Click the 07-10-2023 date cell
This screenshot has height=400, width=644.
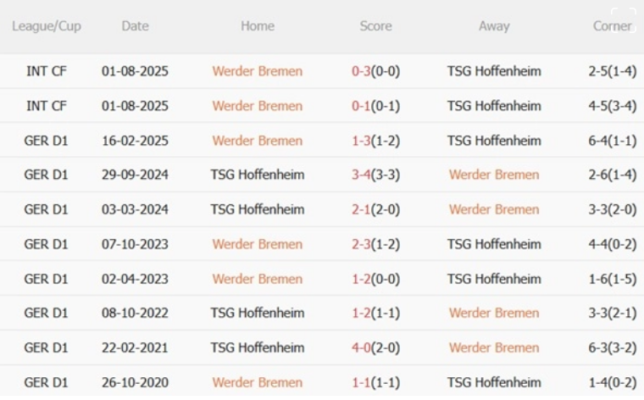point(135,244)
